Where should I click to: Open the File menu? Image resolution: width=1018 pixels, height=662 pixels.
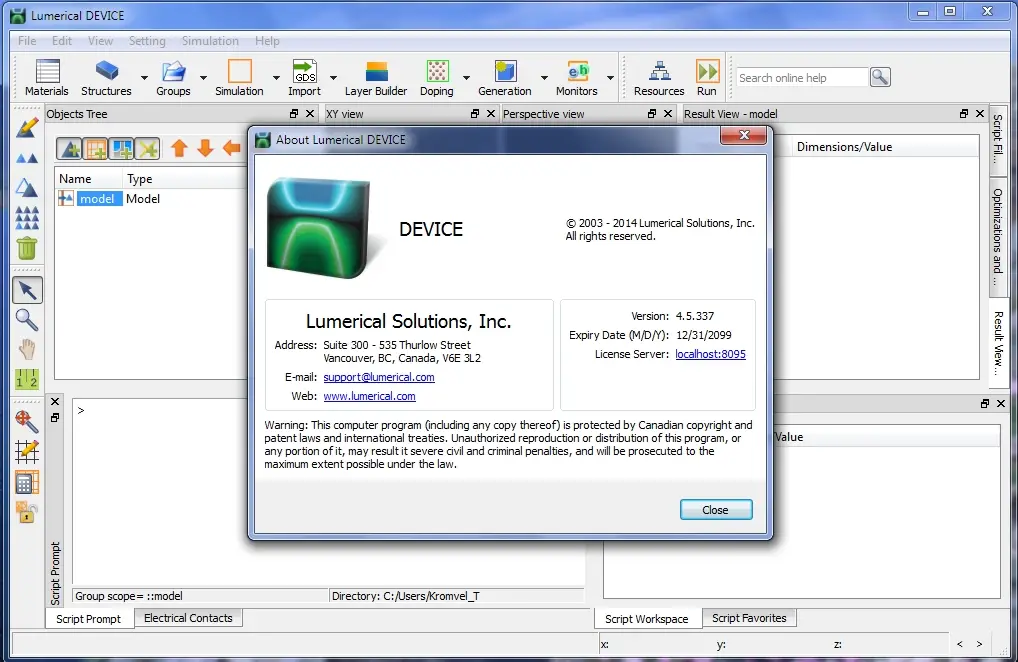(27, 41)
